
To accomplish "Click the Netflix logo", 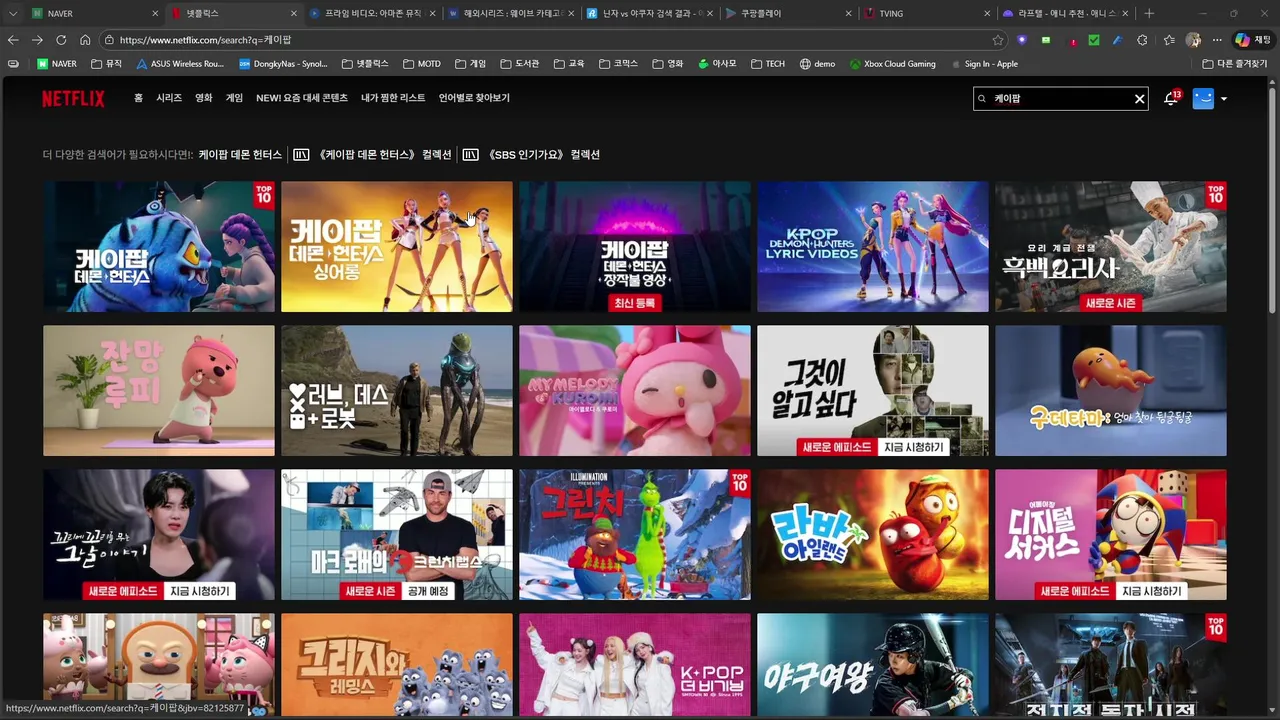I will (73, 99).
